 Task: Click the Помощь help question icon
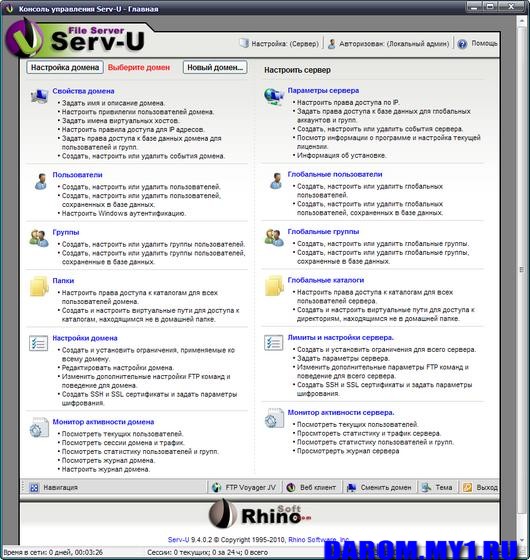(x=462, y=44)
